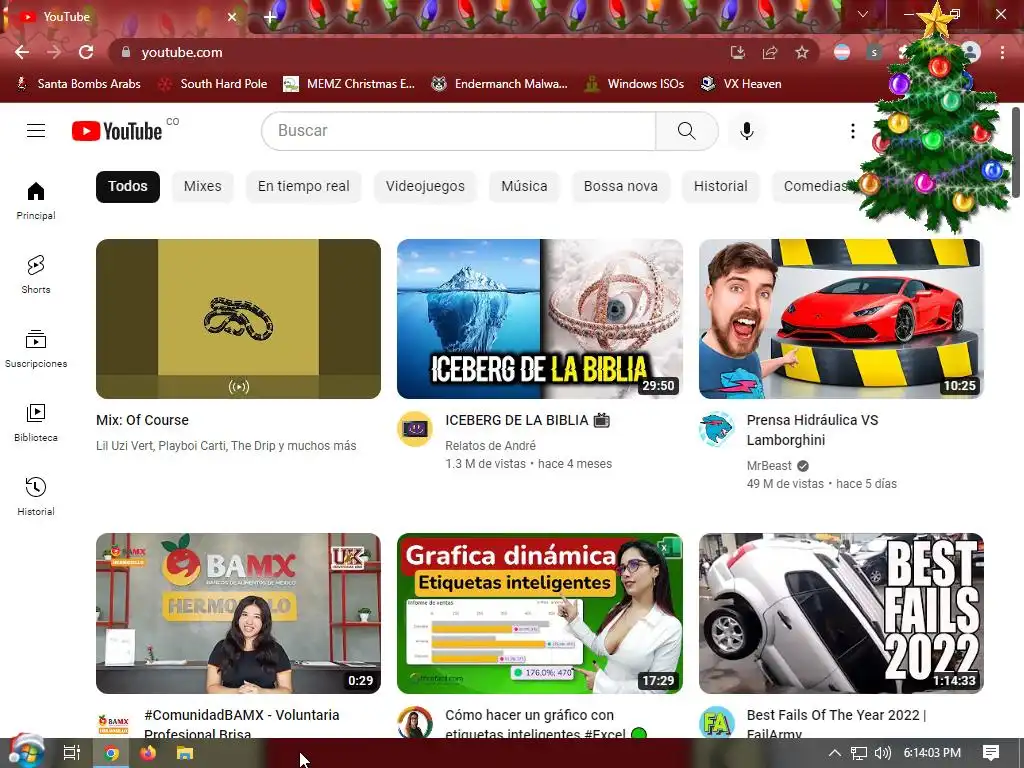Reload the page with refresh icon
The image size is (1024, 768).
click(86, 52)
